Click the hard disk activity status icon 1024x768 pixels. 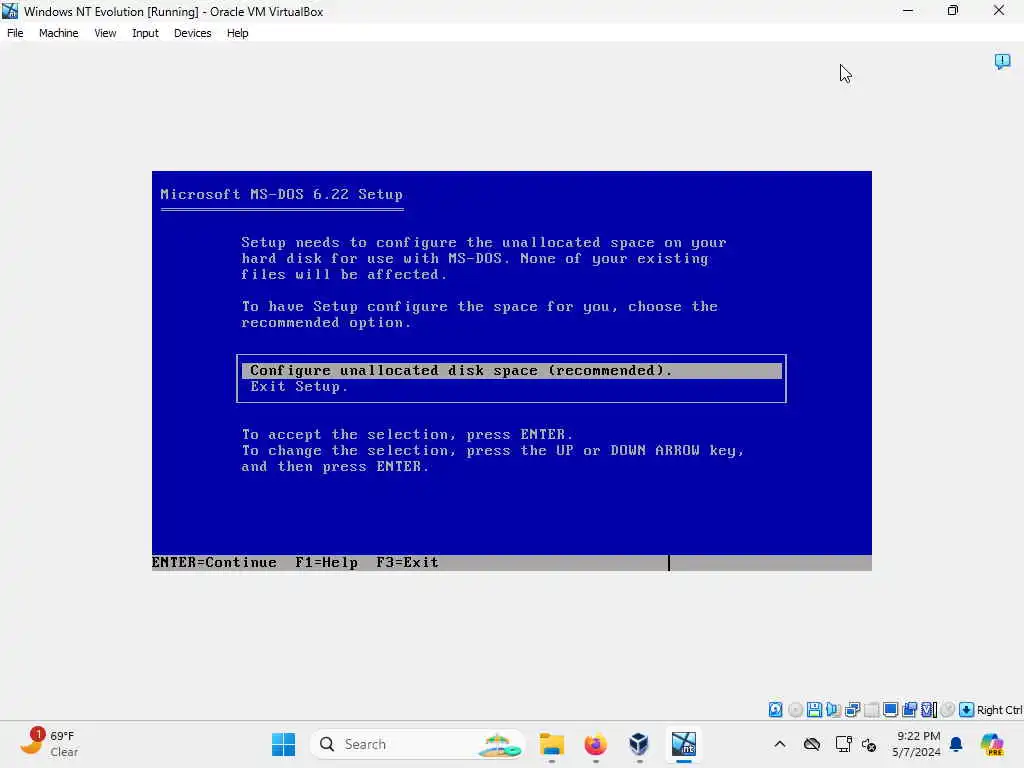775,709
